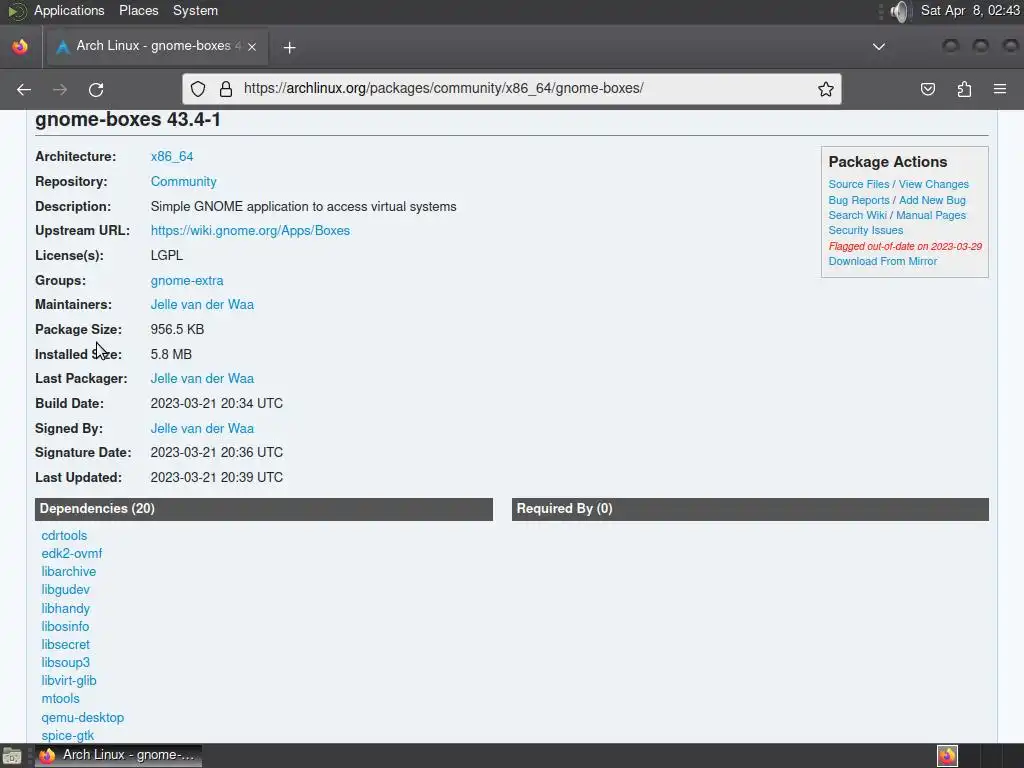
Task: Open the Source Files link
Action: point(859,185)
